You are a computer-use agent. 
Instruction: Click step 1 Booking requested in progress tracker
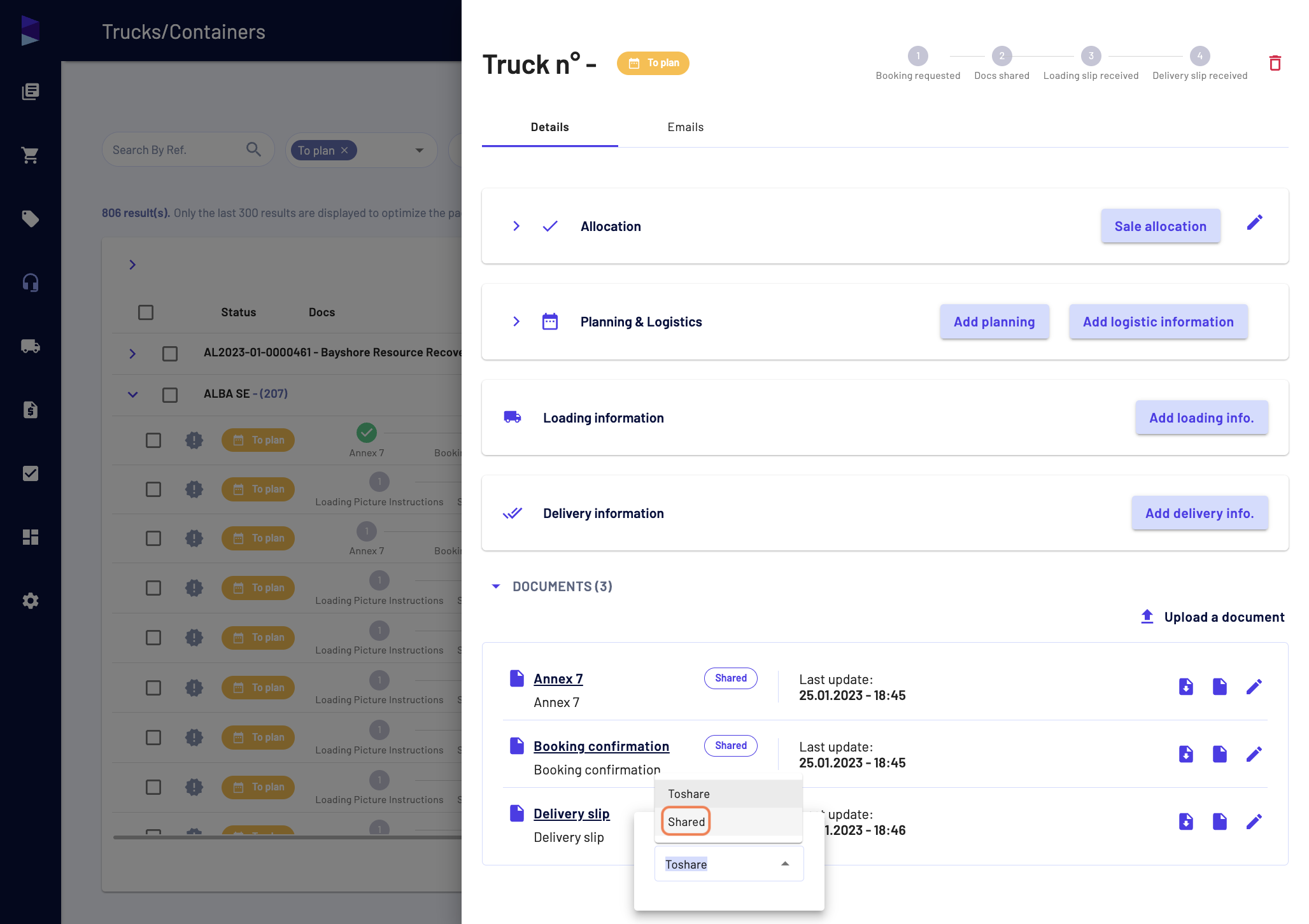coord(917,56)
